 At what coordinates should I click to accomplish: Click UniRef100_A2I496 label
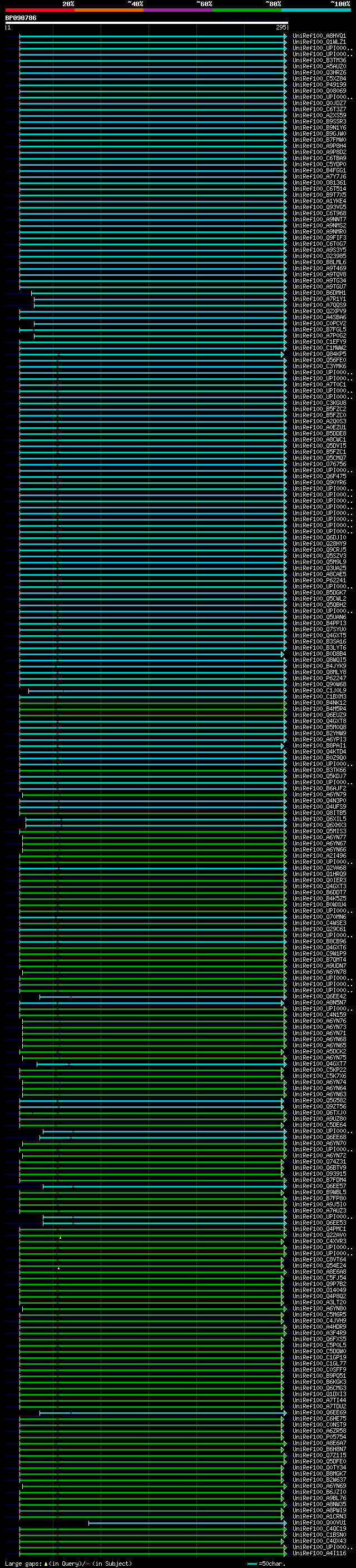click(319, 855)
